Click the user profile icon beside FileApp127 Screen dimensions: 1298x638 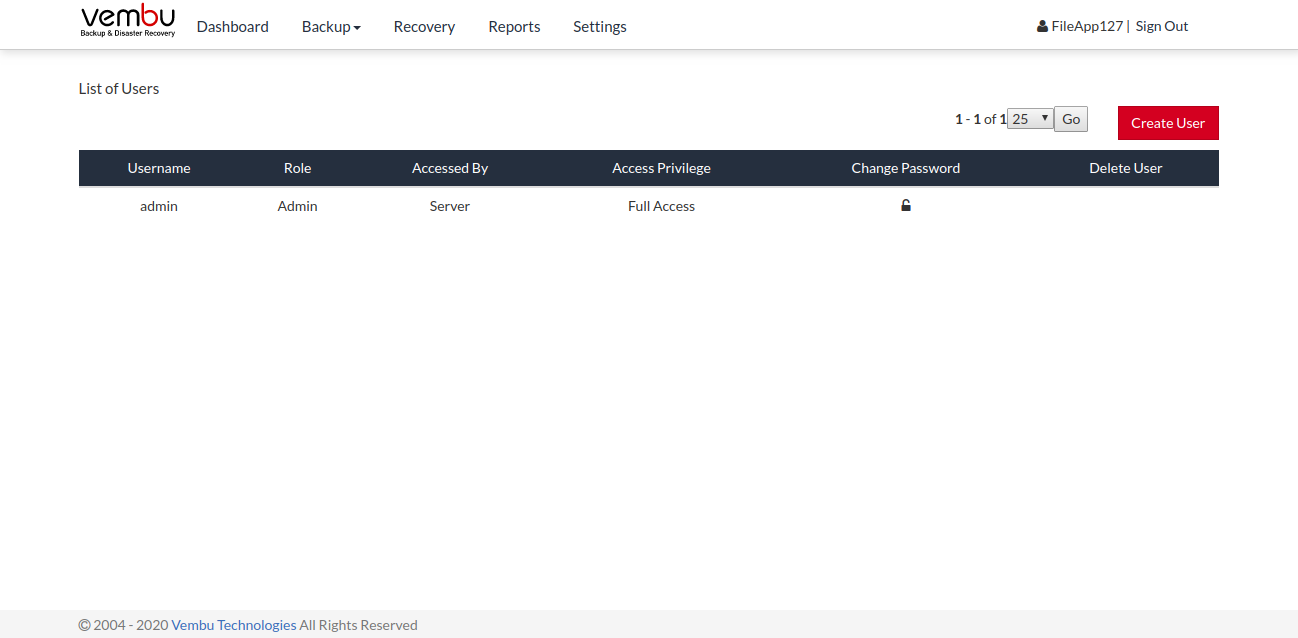[x=1042, y=26]
